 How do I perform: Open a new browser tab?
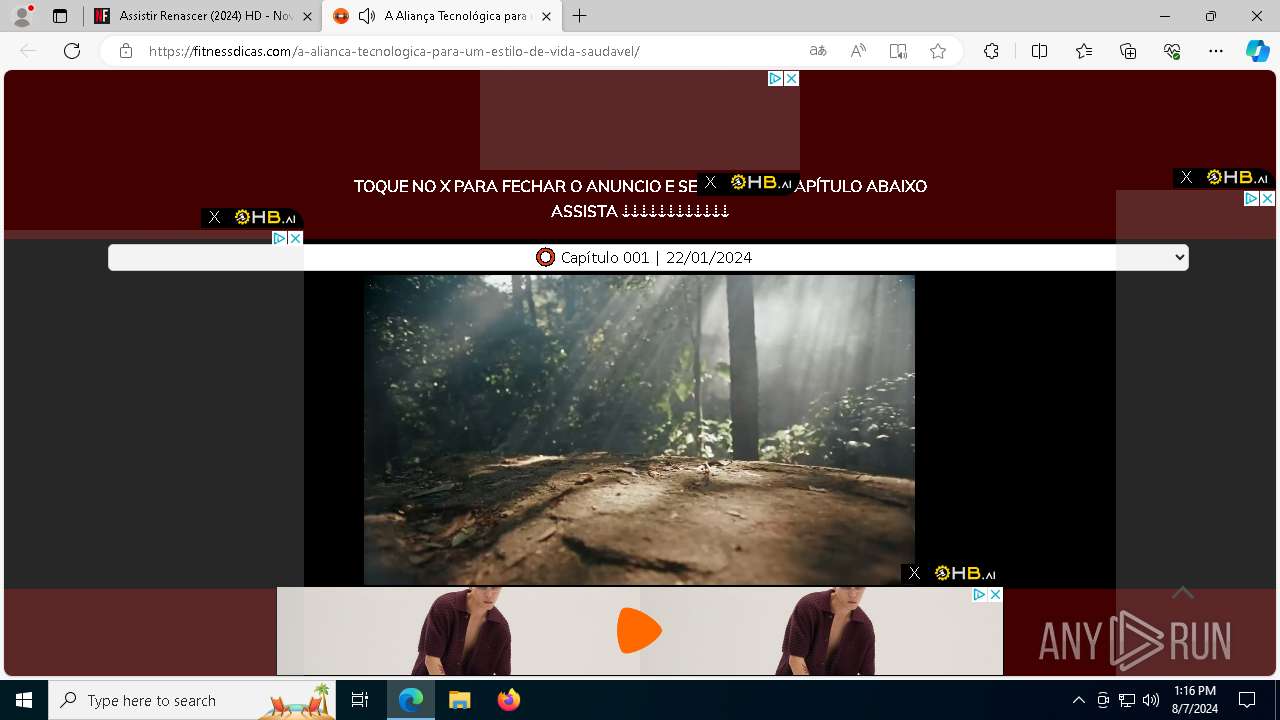click(579, 16)
